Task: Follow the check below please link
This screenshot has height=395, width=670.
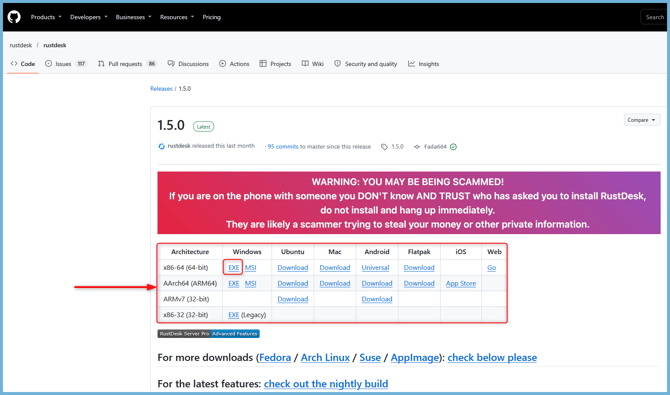Action: pos(492,357)
